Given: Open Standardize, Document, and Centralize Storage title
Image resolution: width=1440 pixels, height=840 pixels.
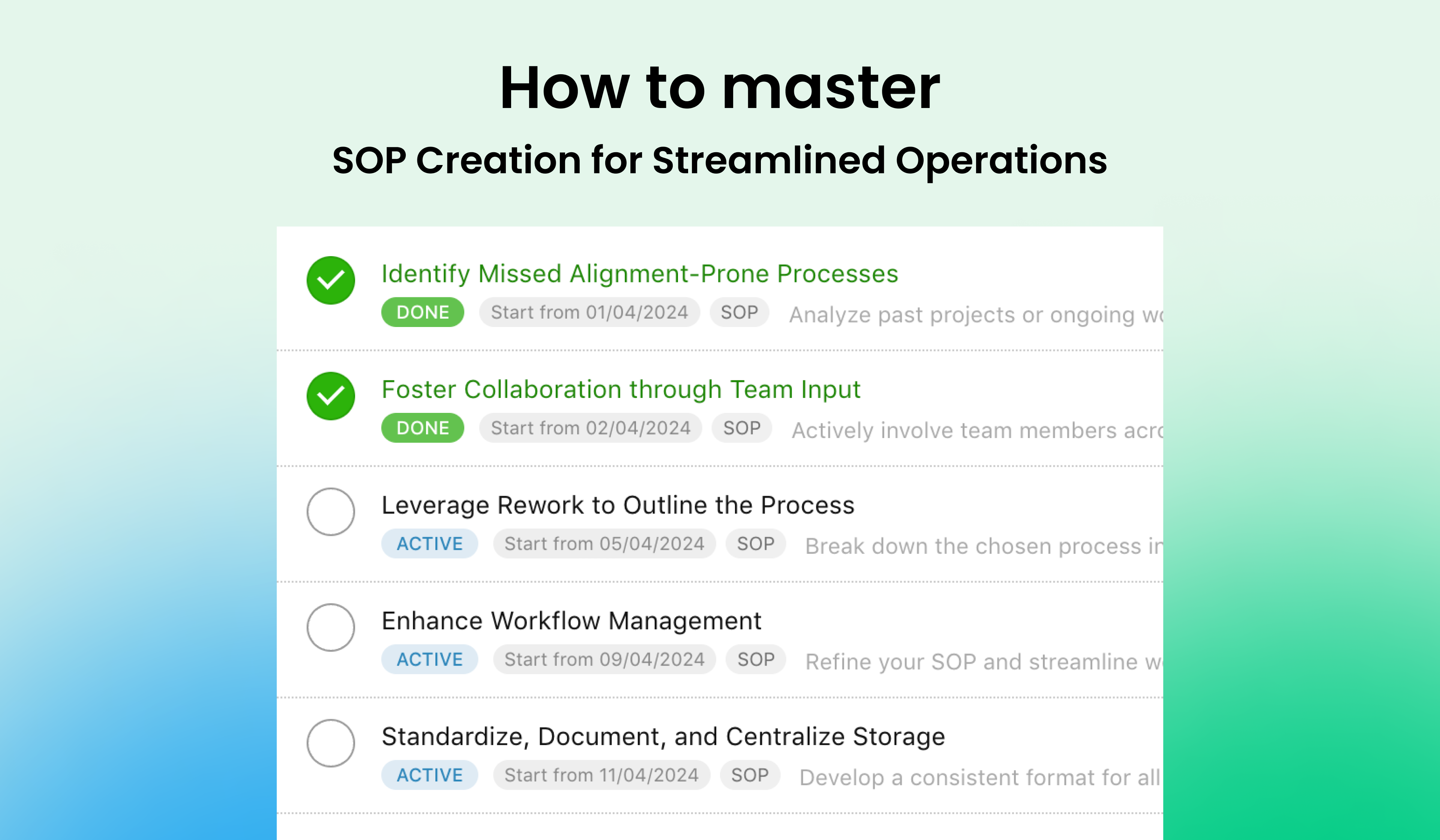Looking at the screenshot, I should 663,737.
